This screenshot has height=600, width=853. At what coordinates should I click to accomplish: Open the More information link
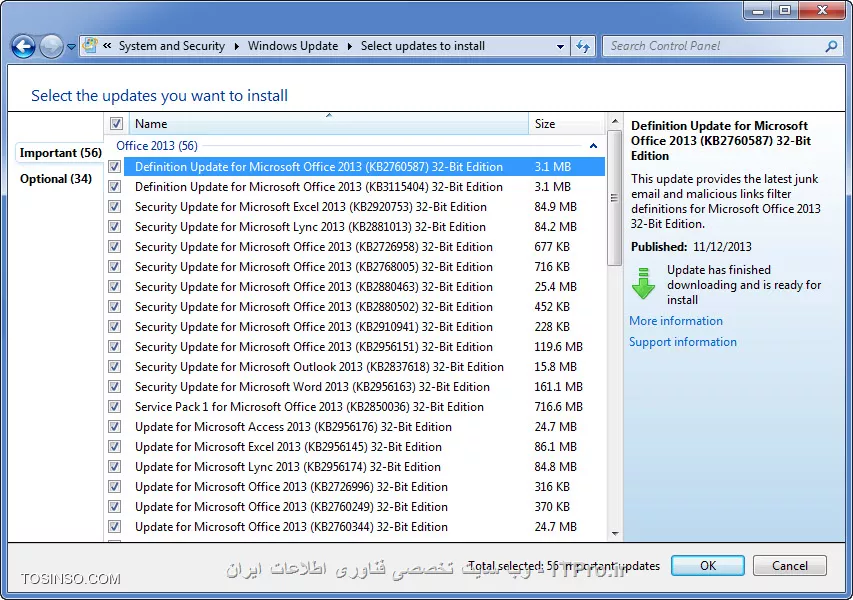pos(676,321)
